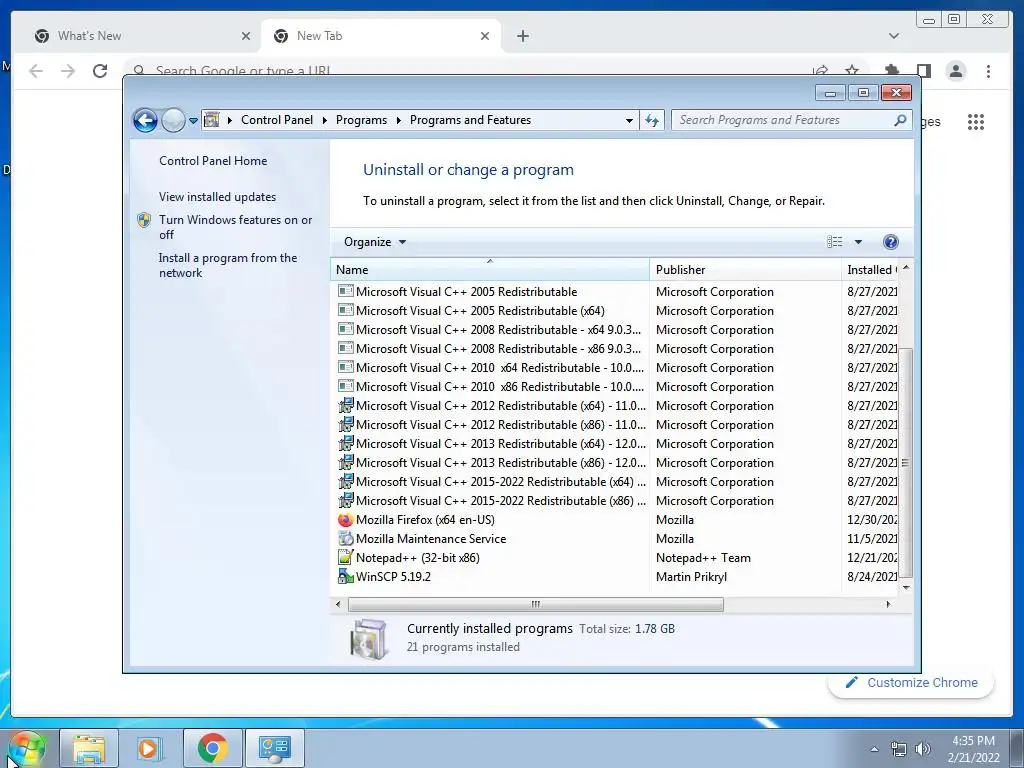
Task: Switch to What's New tab in Chrome
Action: point(142,36)
